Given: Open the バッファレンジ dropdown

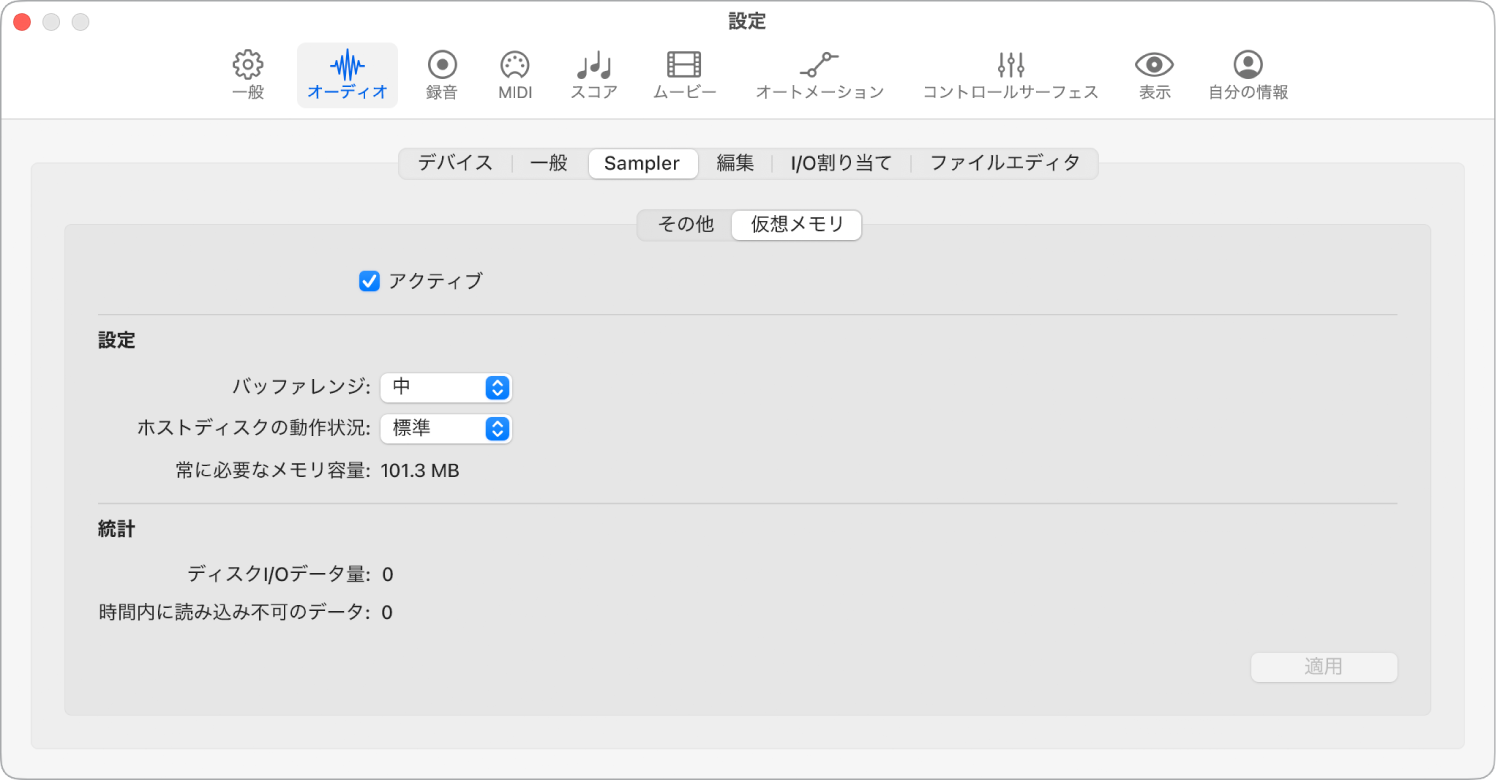Looking at the screenshot, I should [446, 387].
